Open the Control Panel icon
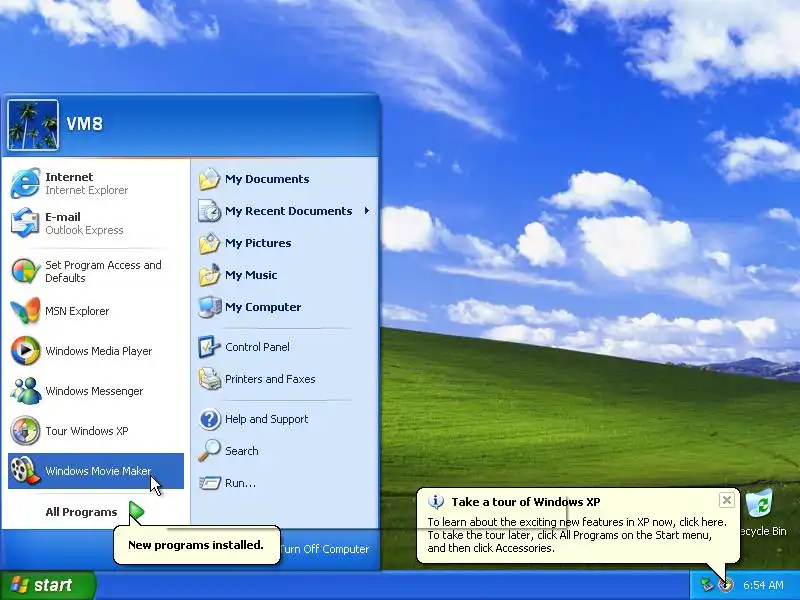 209,347
